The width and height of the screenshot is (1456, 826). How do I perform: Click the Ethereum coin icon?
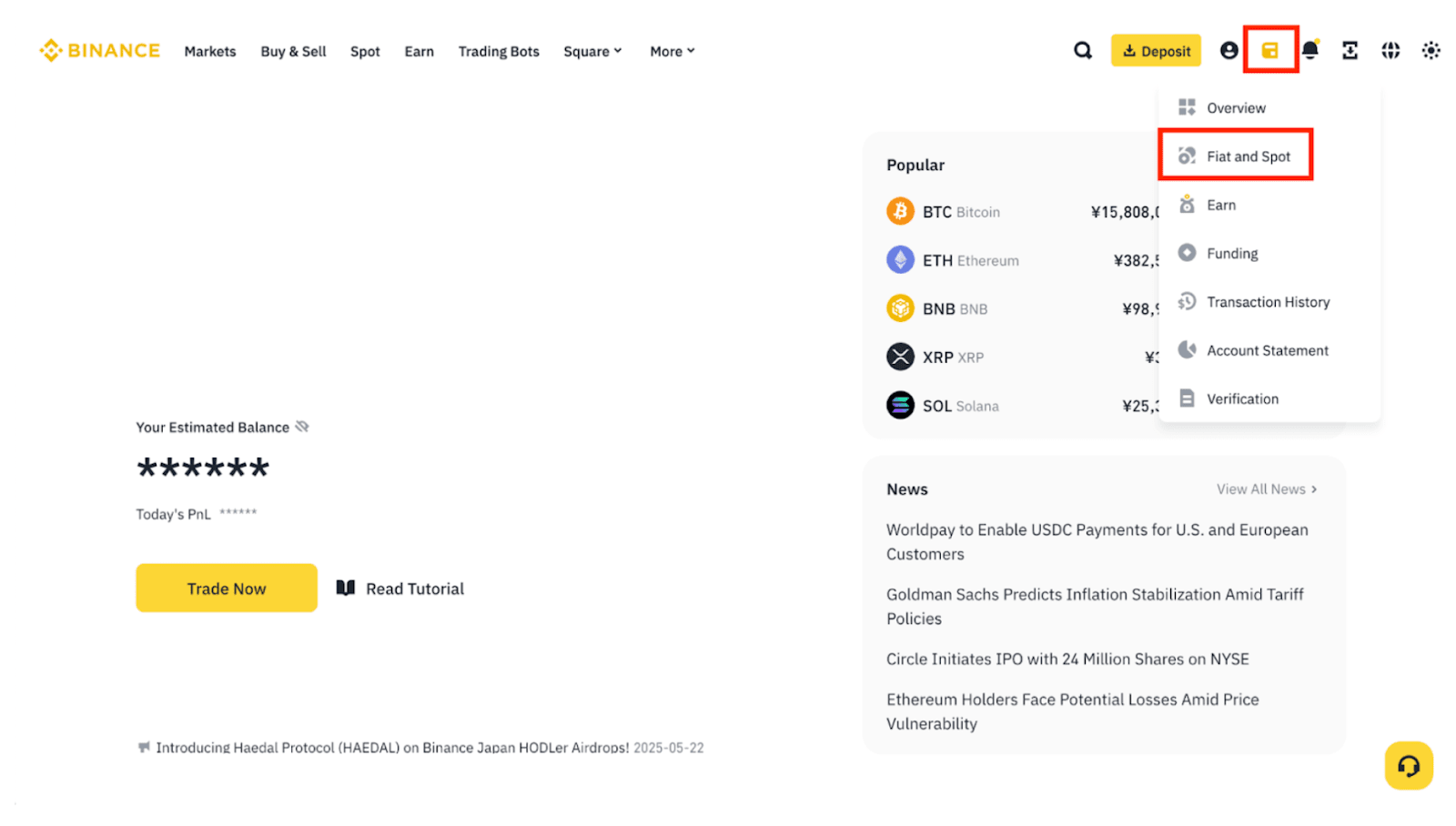click(x=900, y=260)
